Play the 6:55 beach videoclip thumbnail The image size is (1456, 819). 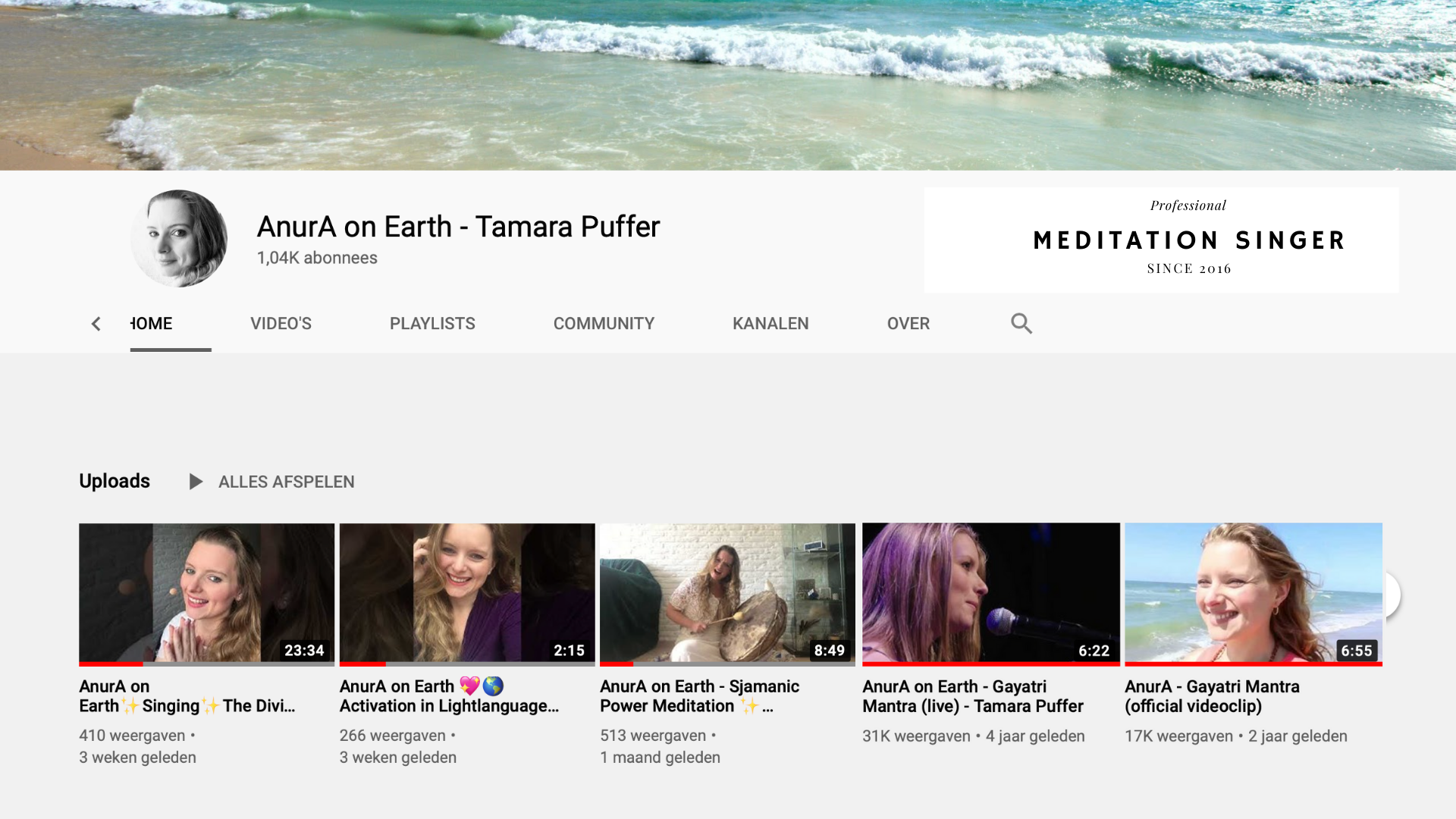coord(1254,593)
